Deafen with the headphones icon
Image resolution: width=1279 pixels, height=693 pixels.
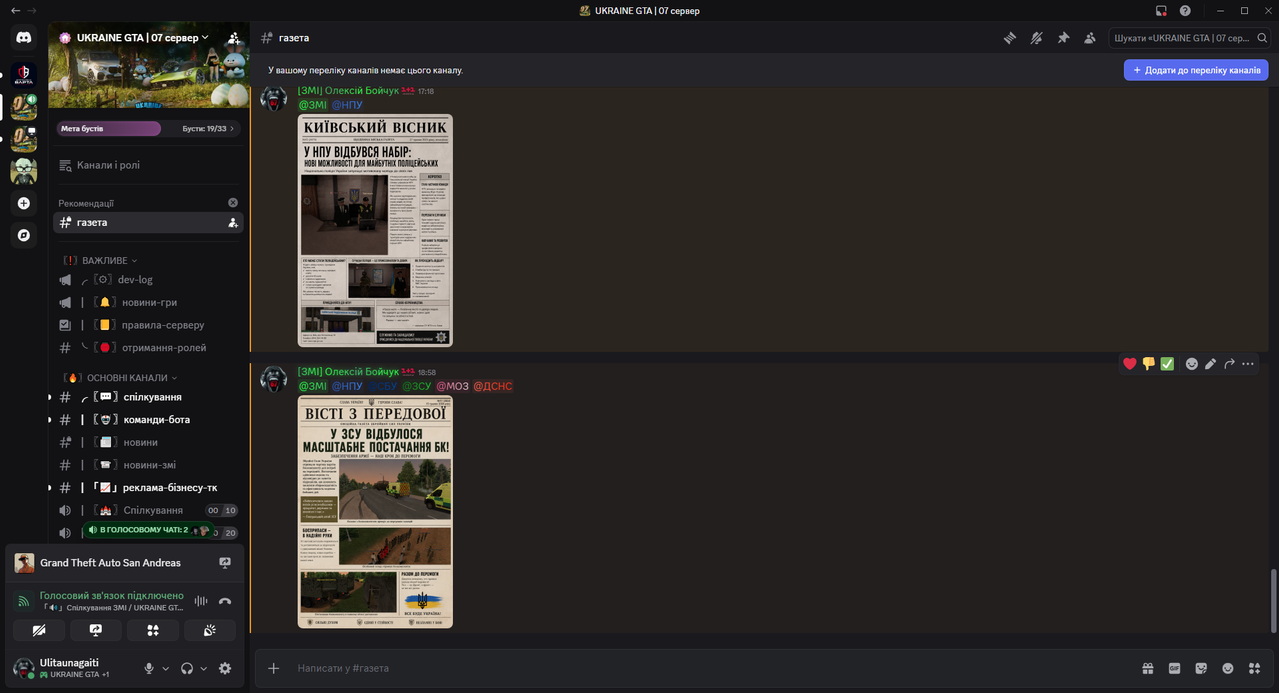186,668
